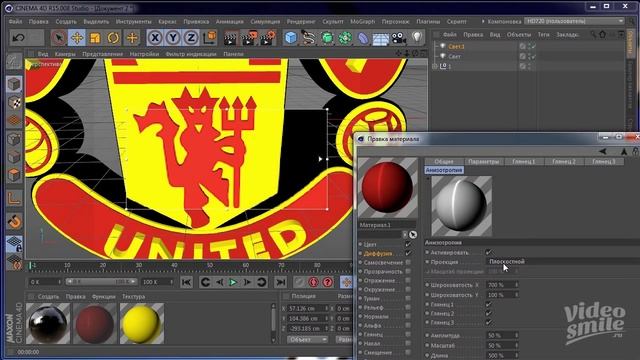This screenshot has width=640, height=360.
Task: Switch the coordinate system cube icon
Action: tap(209, 38)
